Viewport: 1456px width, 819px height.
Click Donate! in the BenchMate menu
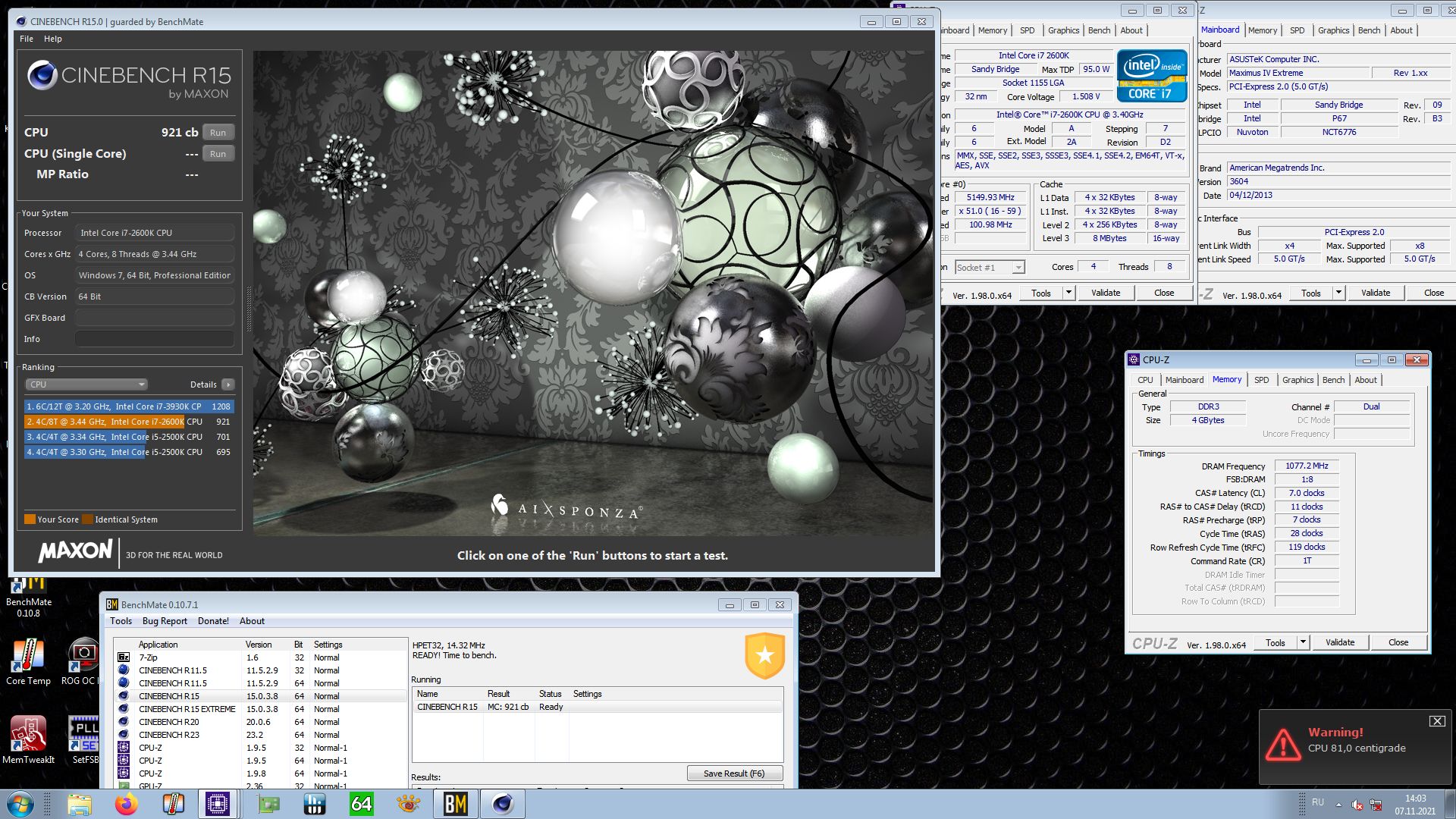213,621
